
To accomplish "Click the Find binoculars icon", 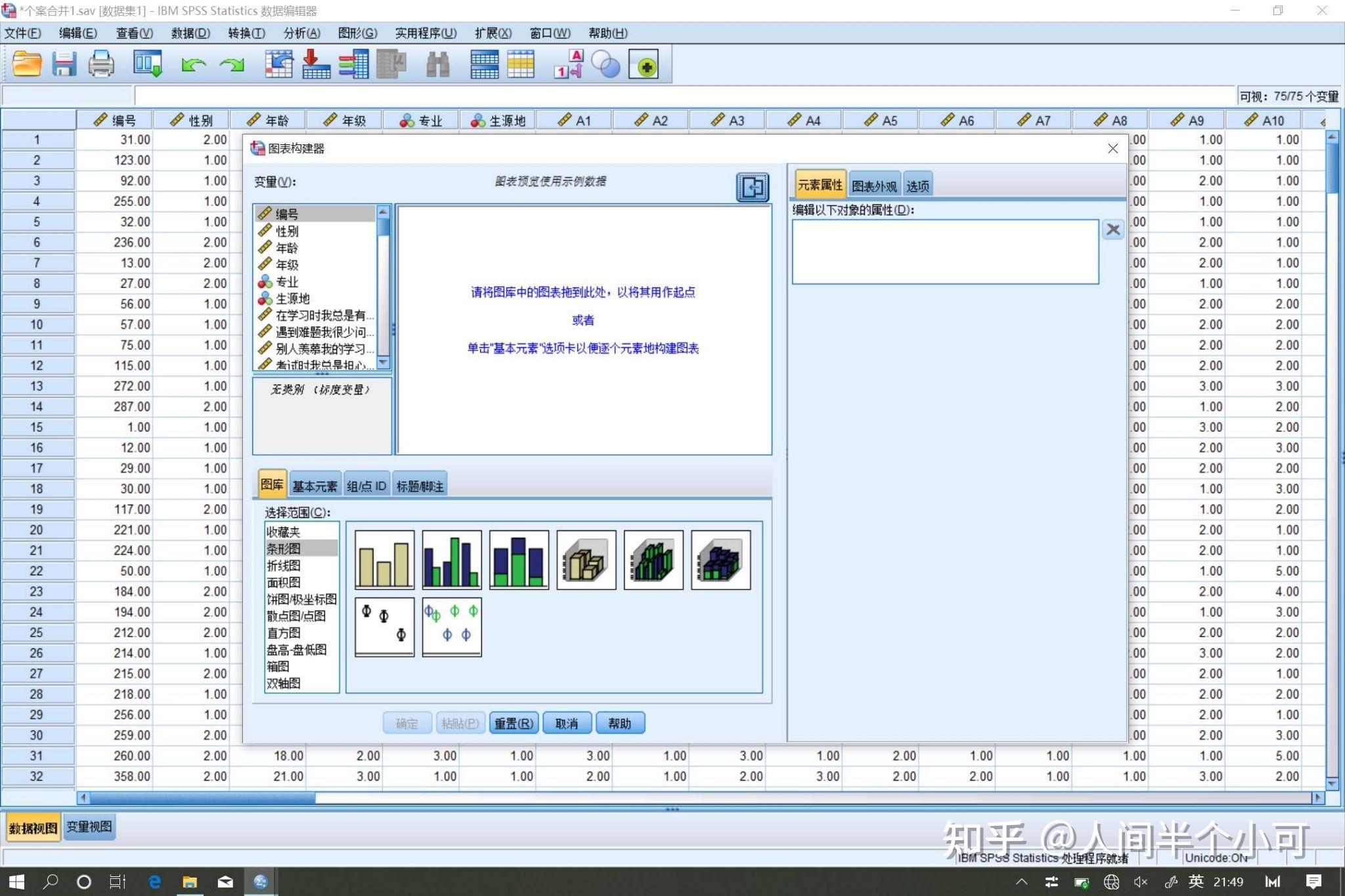I will click(x=437, y=64).
